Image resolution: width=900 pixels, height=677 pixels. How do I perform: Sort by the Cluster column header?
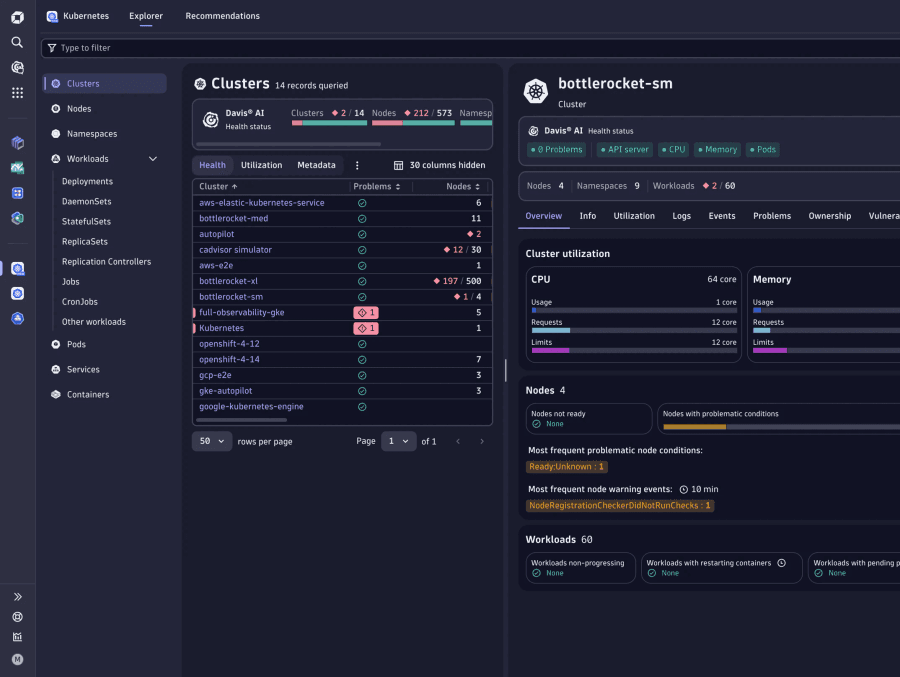218,187
